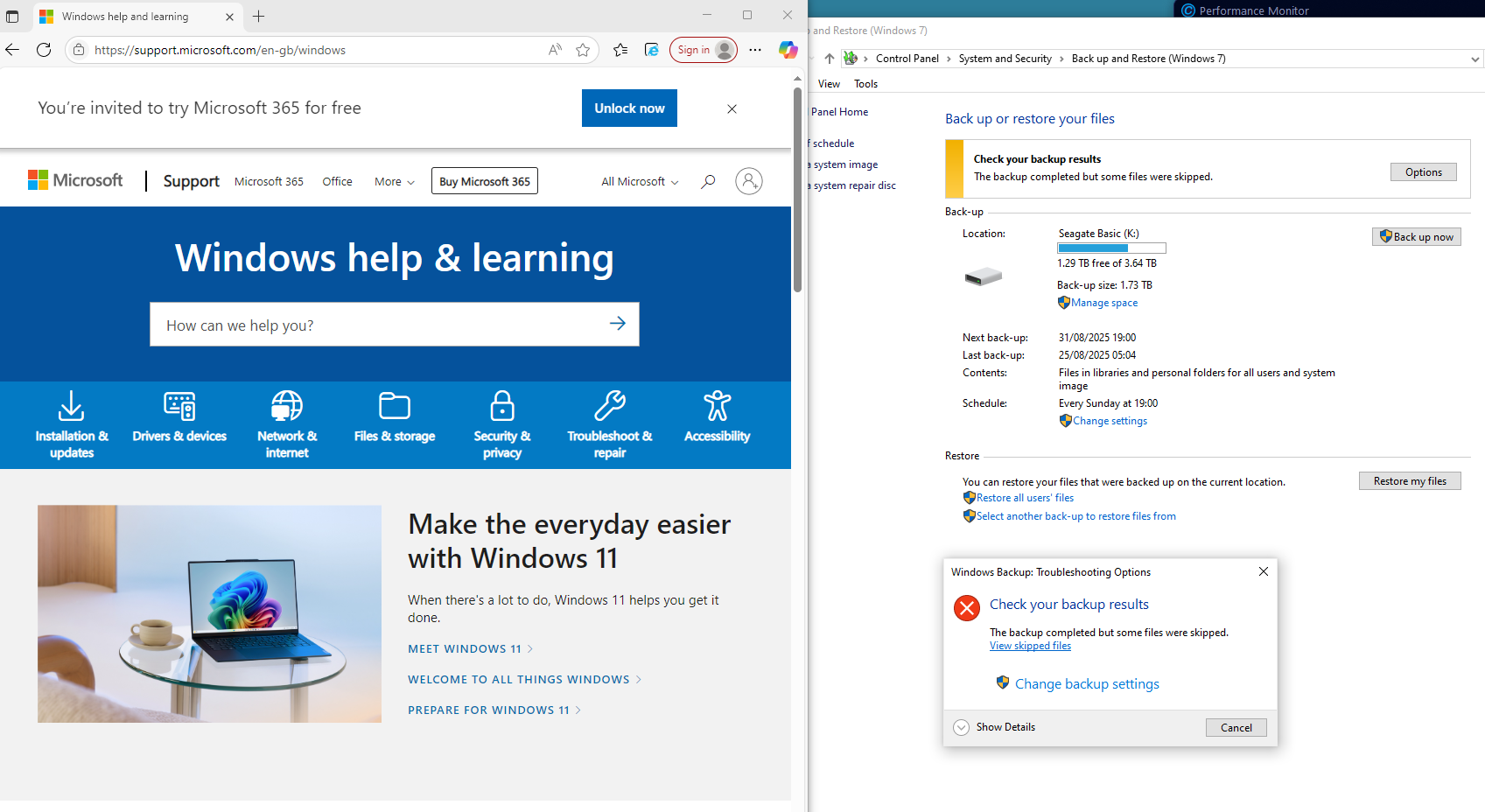This screenshot has width=1485, height=812.
Task: Open Microsoft 365 in the Support navigation
Action: [x=269, y=182]
